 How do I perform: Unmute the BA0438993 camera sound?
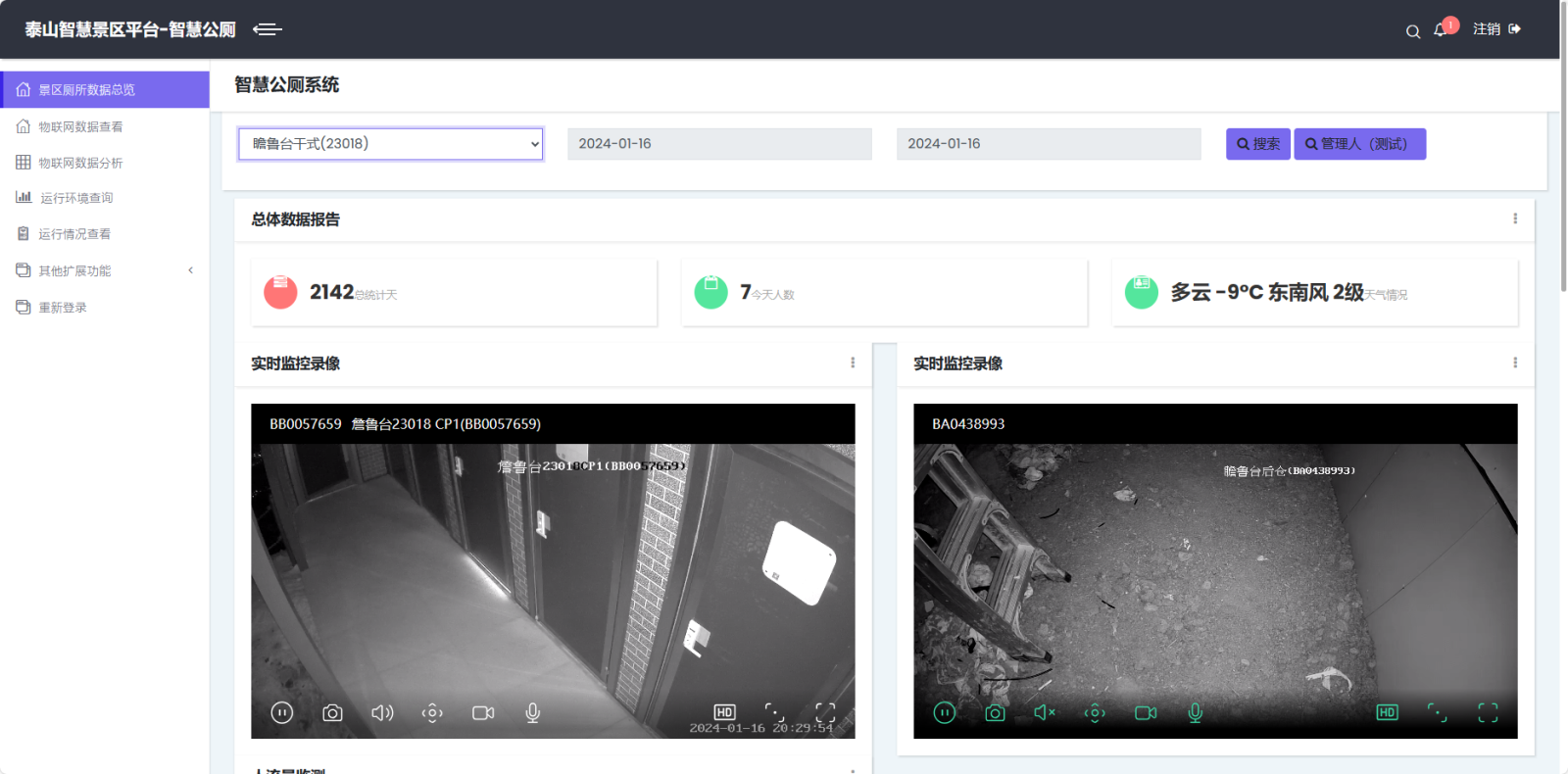(x=1045, y=712)
